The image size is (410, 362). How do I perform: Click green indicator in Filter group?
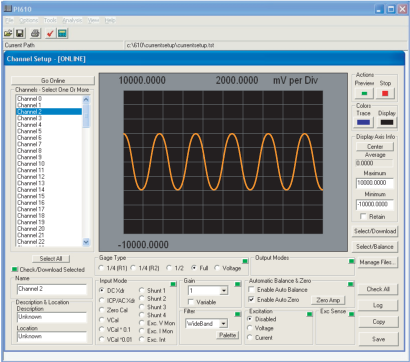237,314
